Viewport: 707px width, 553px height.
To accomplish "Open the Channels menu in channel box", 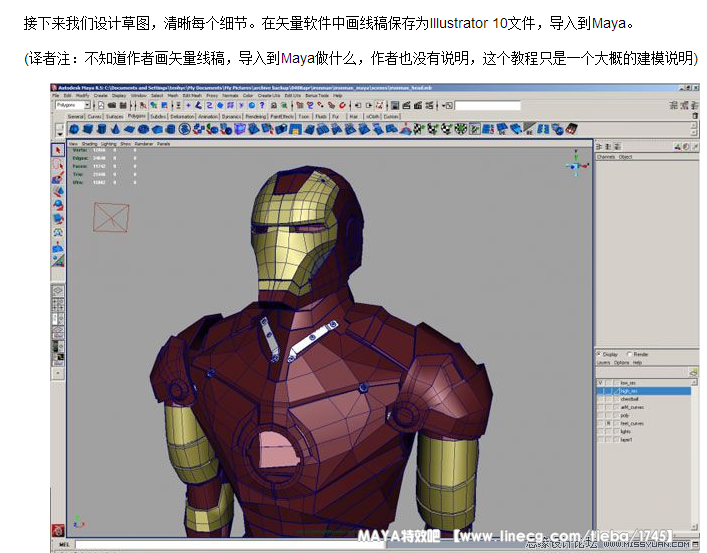I will coord(606,157).
